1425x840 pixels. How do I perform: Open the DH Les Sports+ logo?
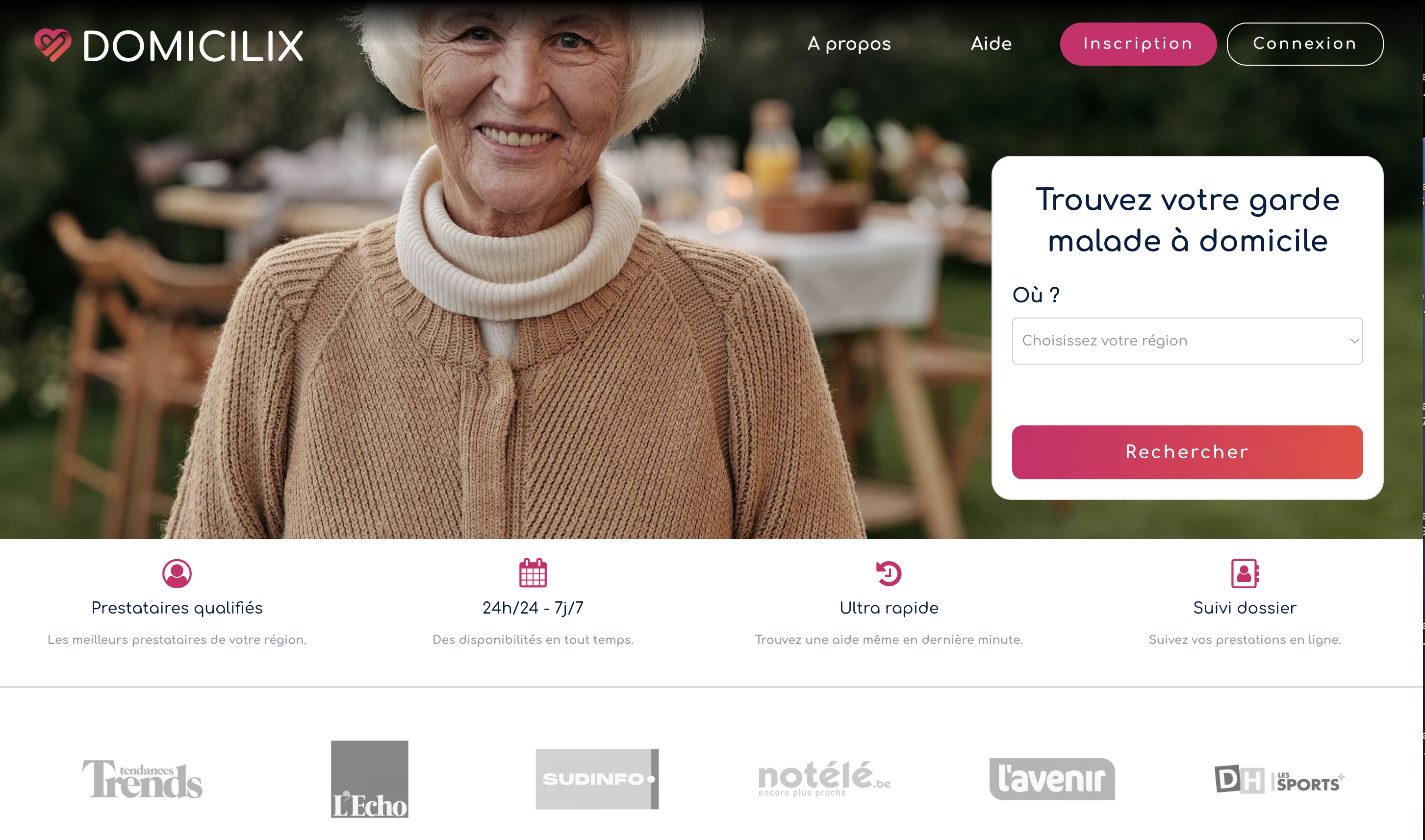click(x=1279, y=779)
